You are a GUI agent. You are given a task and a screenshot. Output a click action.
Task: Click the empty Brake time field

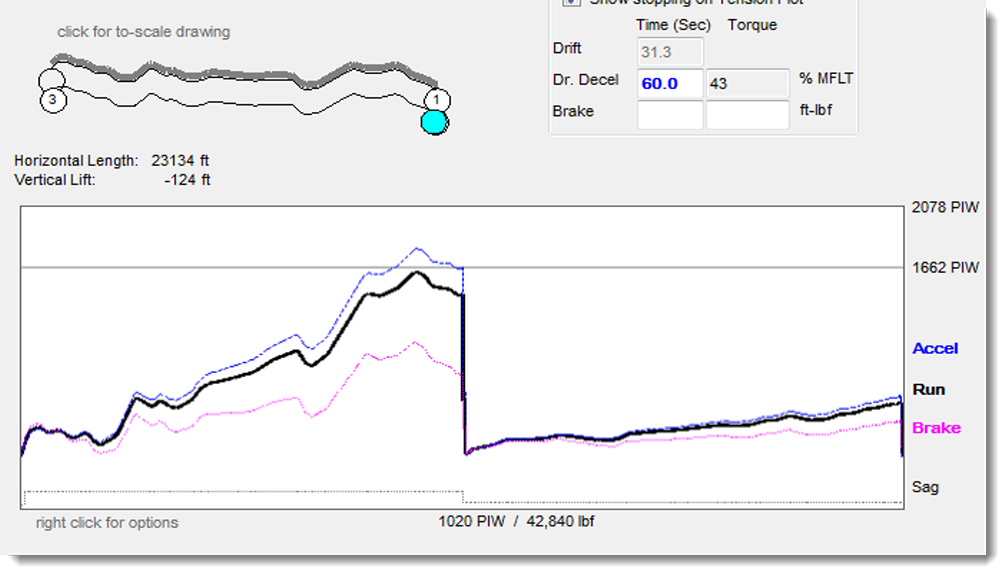(670, 114)
